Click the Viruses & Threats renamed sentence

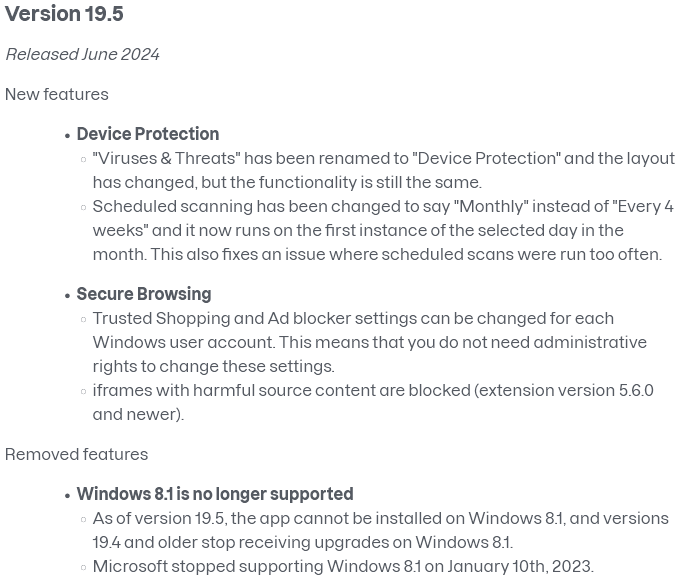(384, 170)
